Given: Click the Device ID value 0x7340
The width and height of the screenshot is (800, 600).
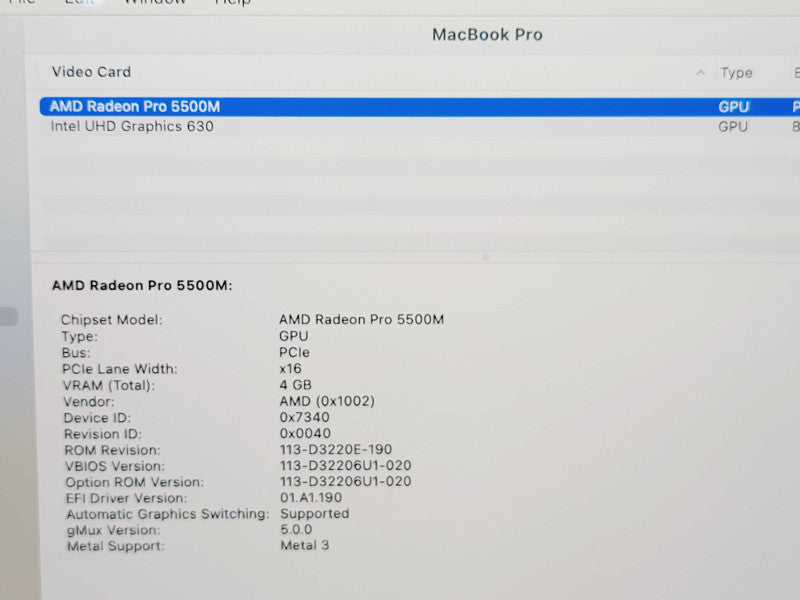Looking at the screenshot, I should point(305,417).
